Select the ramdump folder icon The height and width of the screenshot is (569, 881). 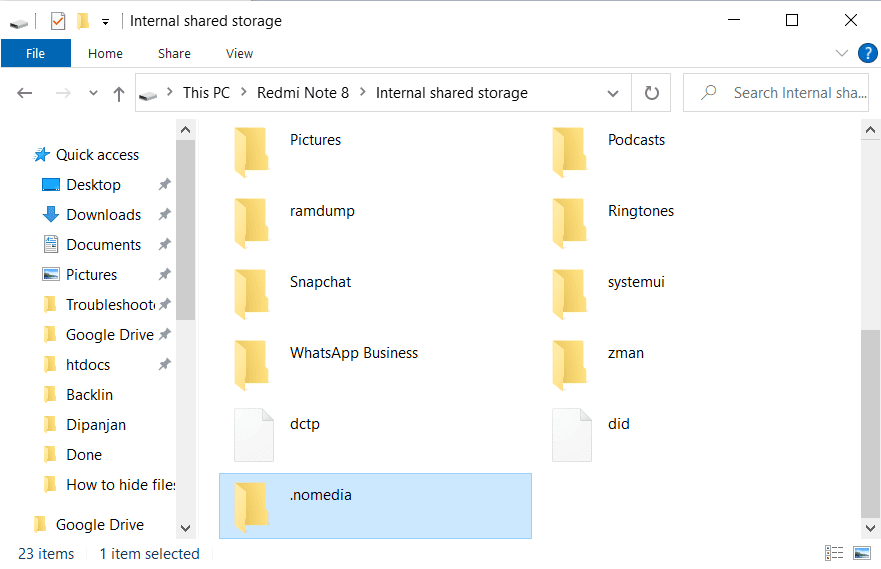click(x=252, y=223)
